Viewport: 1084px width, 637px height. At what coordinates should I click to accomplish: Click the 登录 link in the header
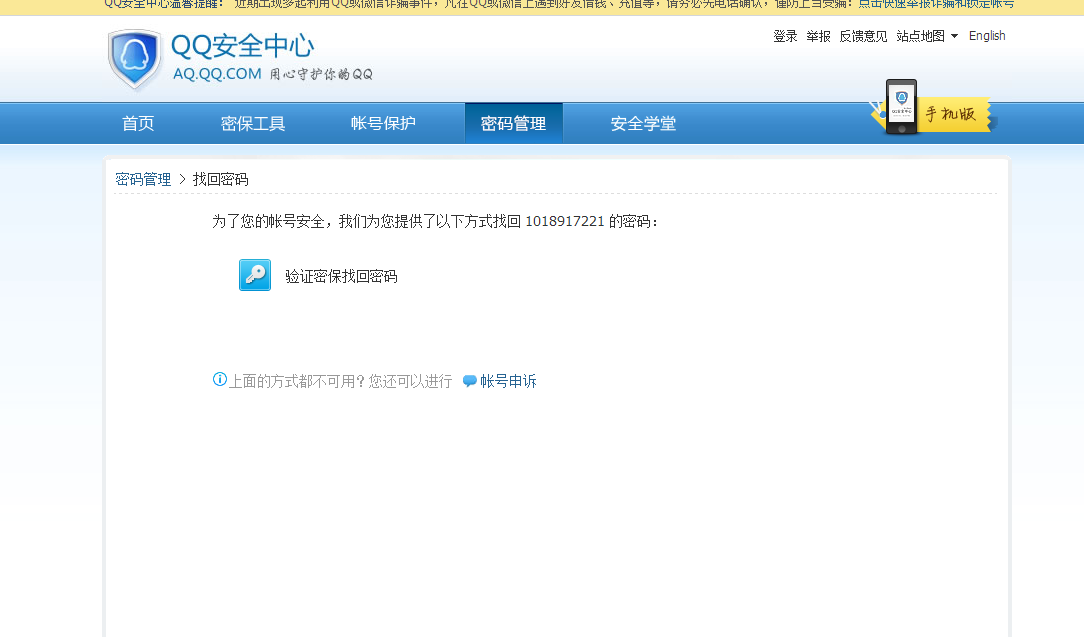click(785, 36)
